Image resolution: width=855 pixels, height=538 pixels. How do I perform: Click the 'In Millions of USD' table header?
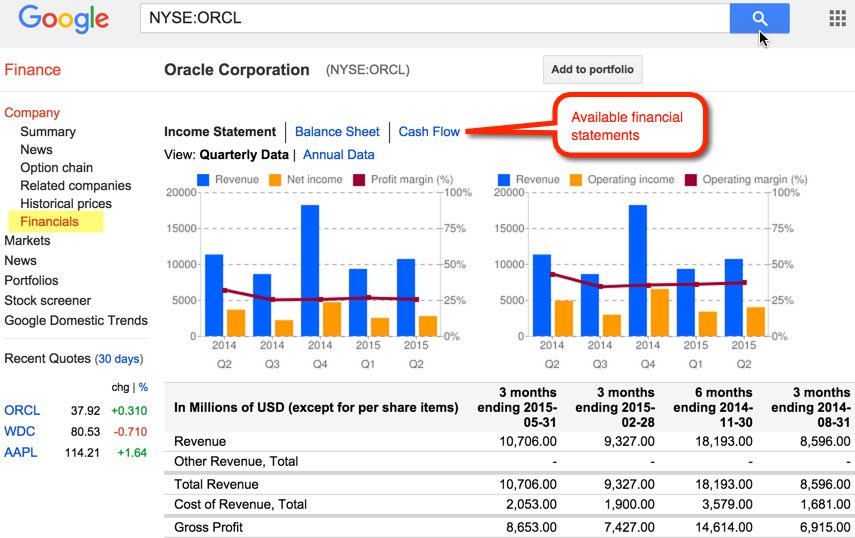316,408
